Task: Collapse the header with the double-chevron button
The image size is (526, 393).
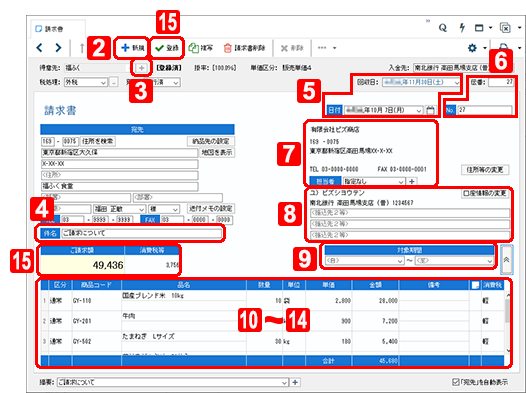Action: (x=506, y=260)
